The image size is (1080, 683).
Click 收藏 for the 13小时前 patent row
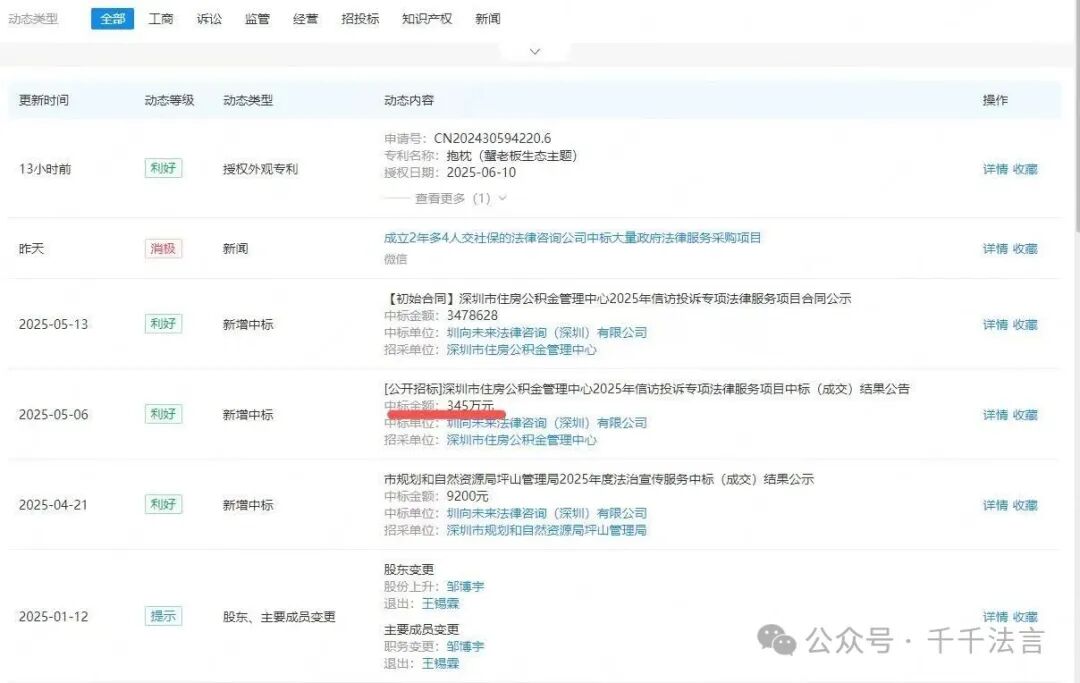pyautogui.click(x=1025, y=169)
